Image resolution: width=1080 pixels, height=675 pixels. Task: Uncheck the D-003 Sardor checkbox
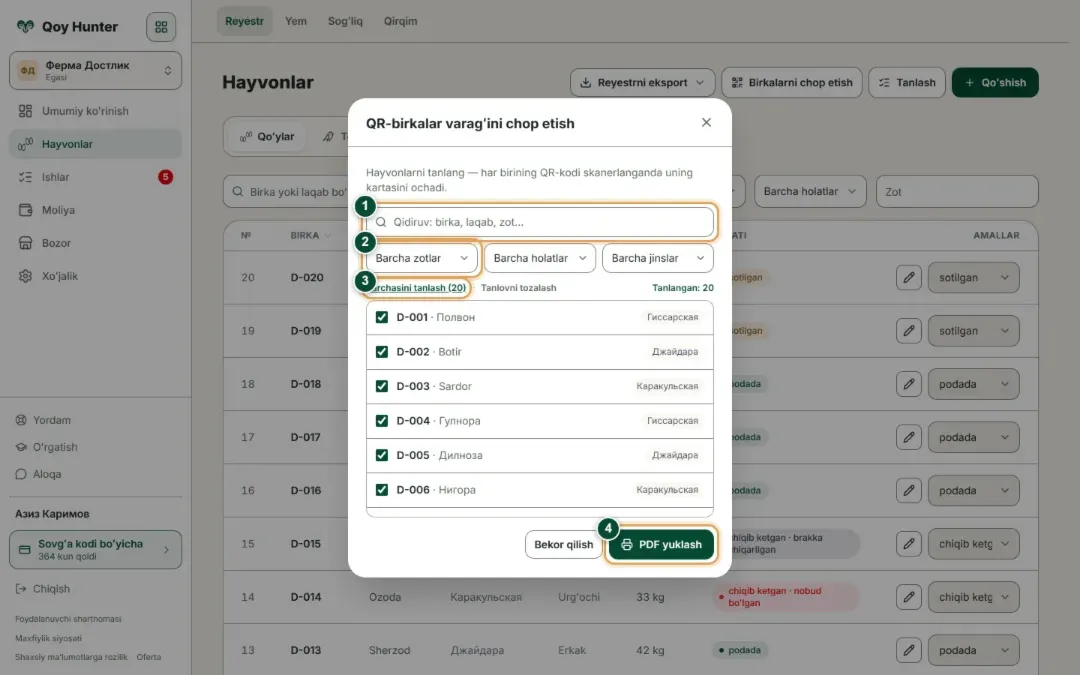pos(382,386)
